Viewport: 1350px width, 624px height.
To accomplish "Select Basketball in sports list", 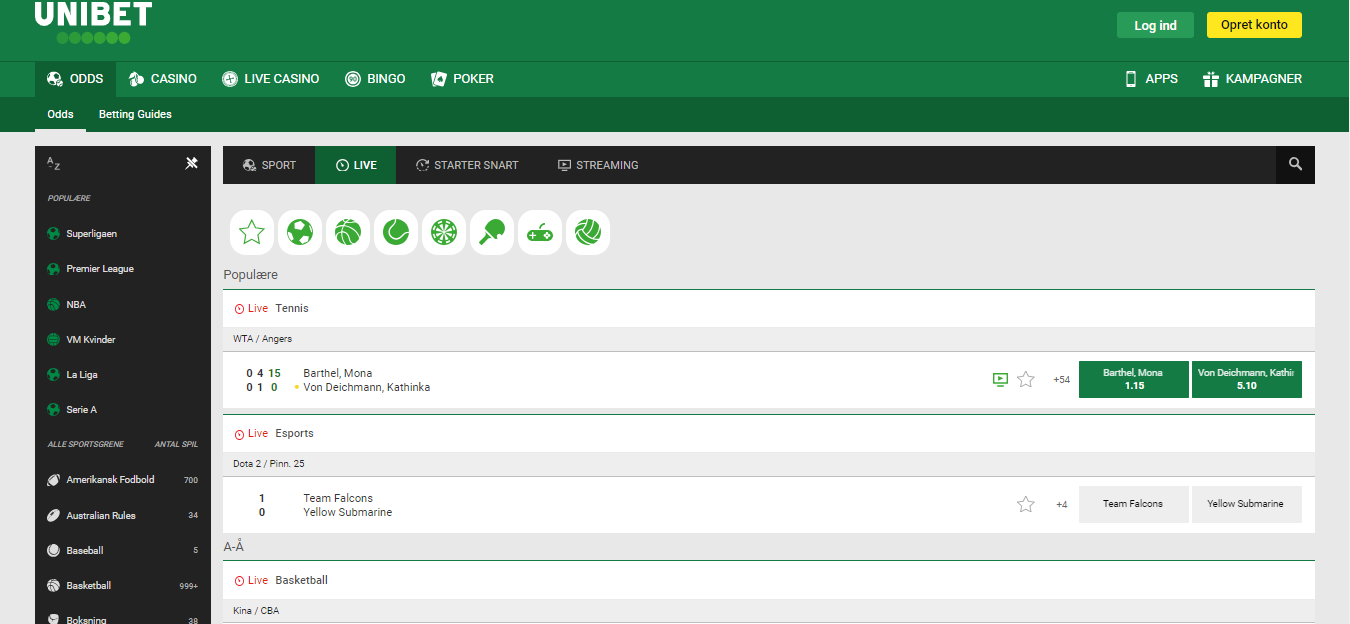I will (x=123, y=585).
